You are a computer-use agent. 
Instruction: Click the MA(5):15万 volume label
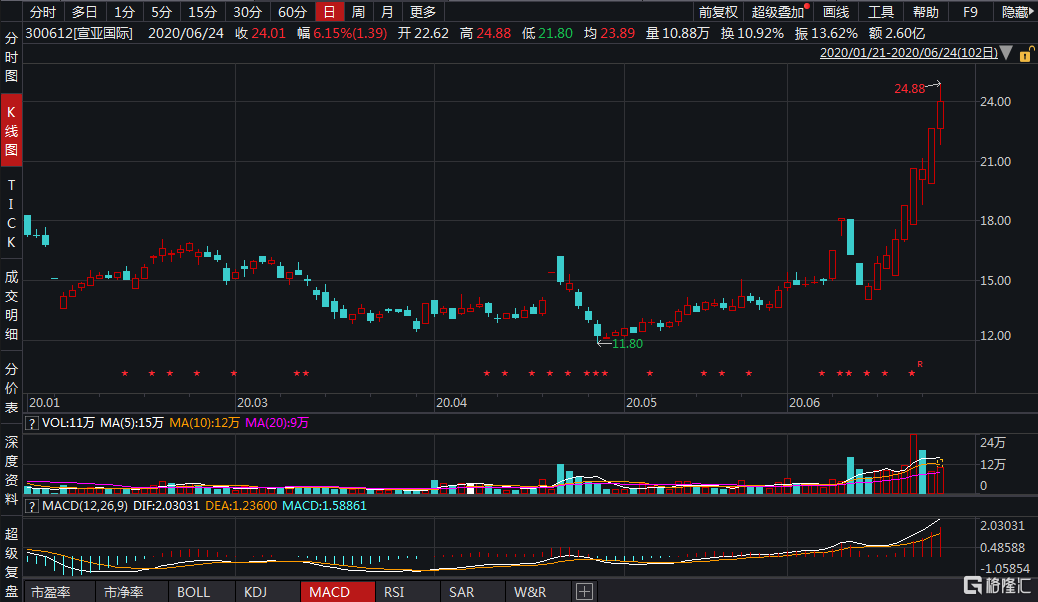[132, 423]
